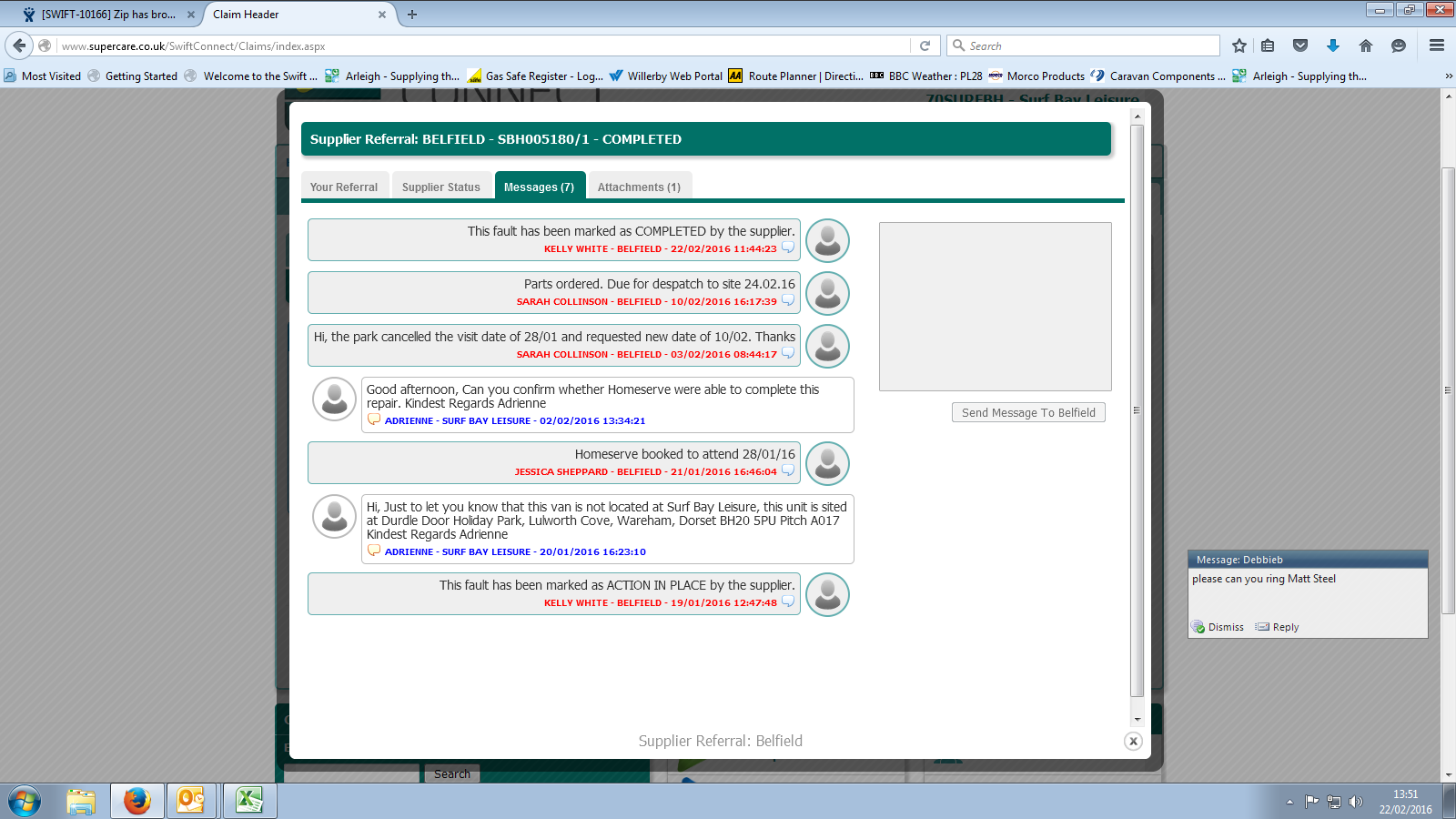The width and height of the screenshot is (1456, 819).
Task: Open the Firefox Hello chat icon
Action: click(x=1399, y=45)
